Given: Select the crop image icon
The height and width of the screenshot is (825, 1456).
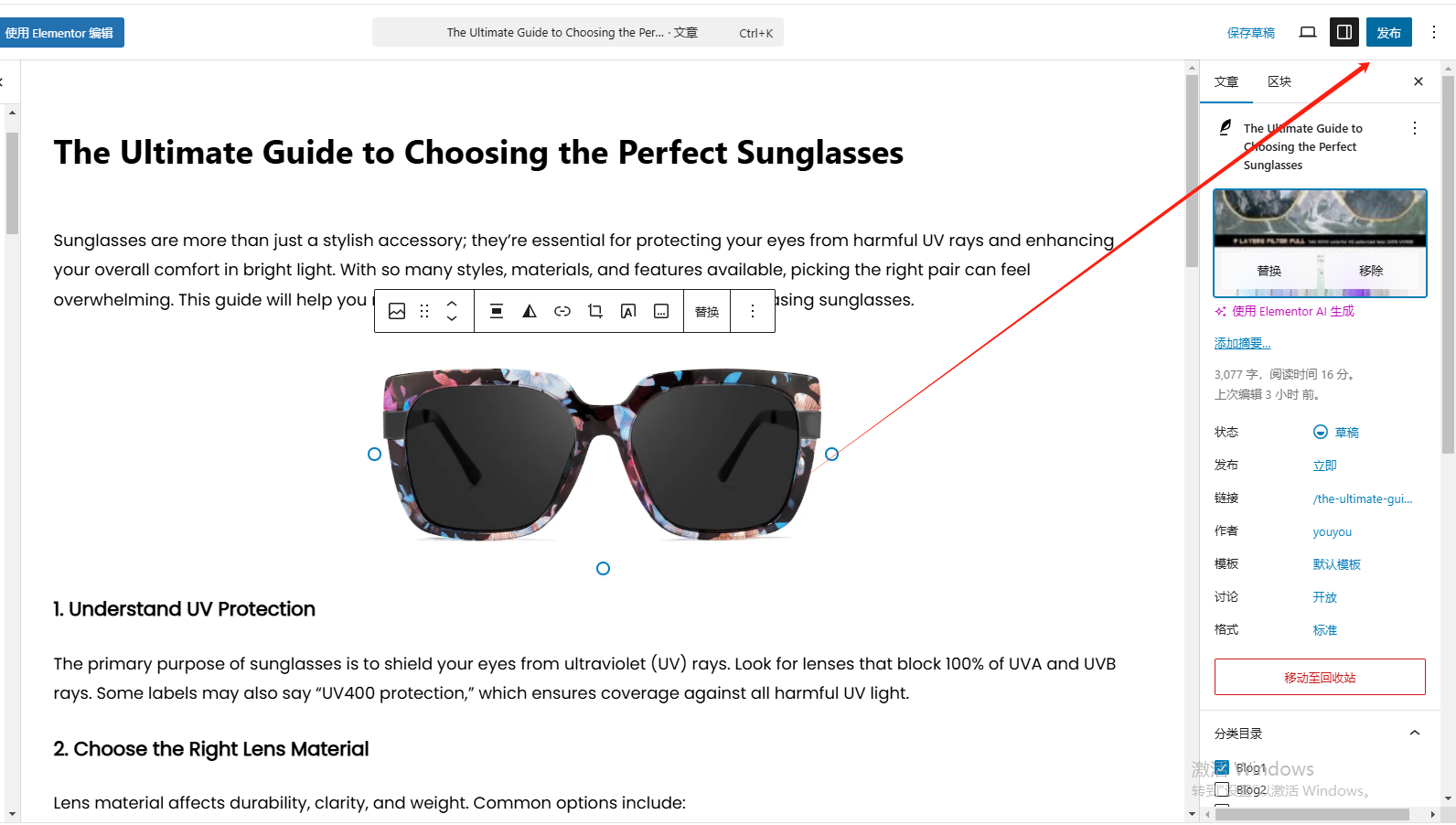Looking at the screenshot, I should (x=595, y=311).
